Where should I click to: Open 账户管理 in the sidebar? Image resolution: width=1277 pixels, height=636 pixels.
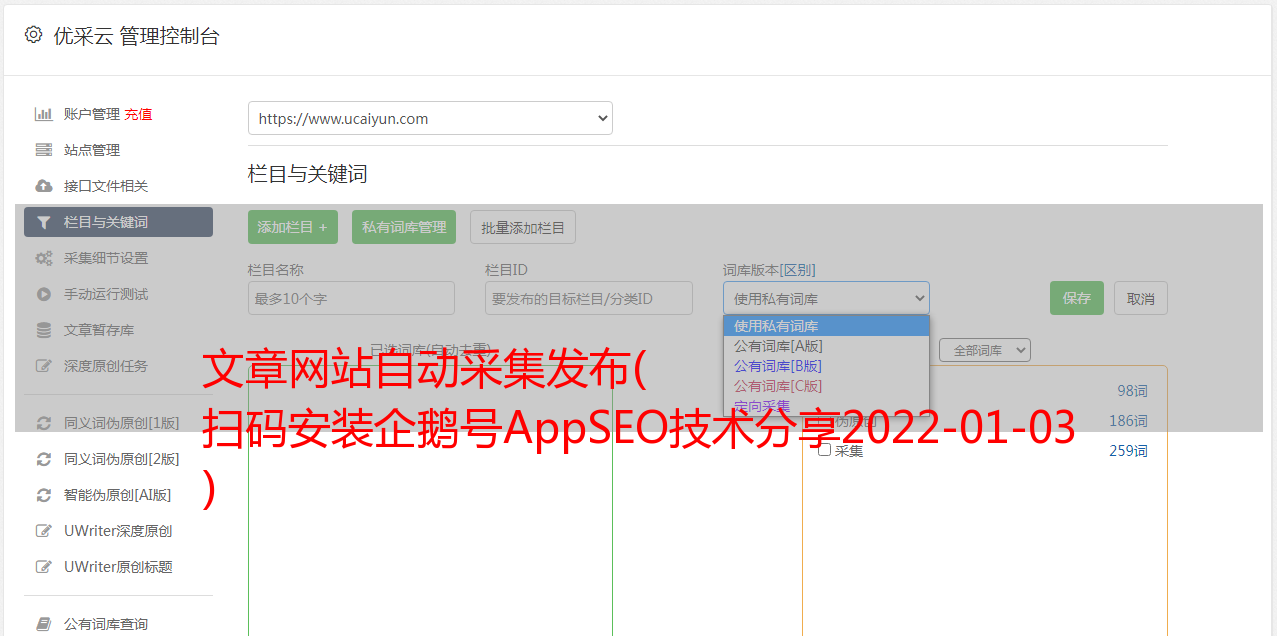[92, 114]
